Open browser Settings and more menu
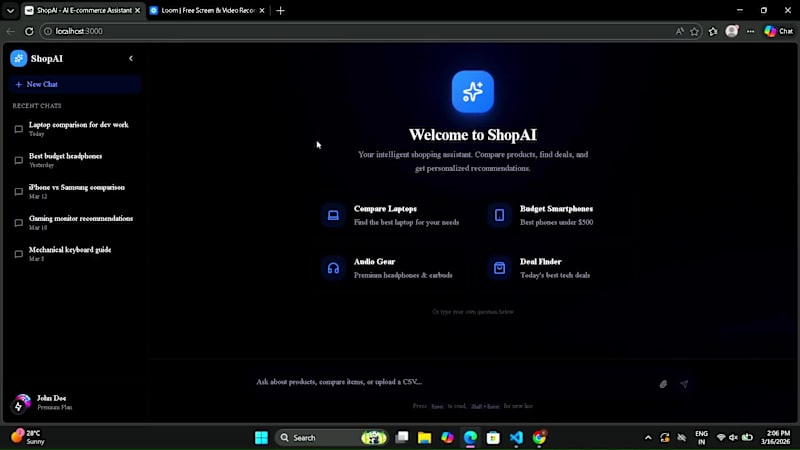The image size is (800, 450). click(750, 32)
